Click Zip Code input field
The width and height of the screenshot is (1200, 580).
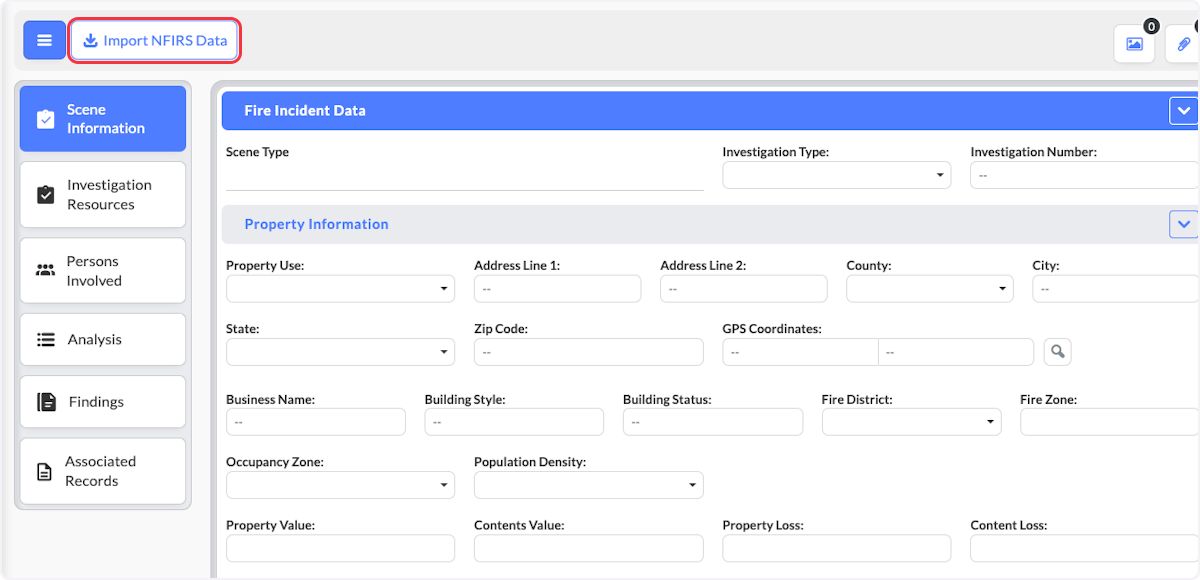click(588, 352)
